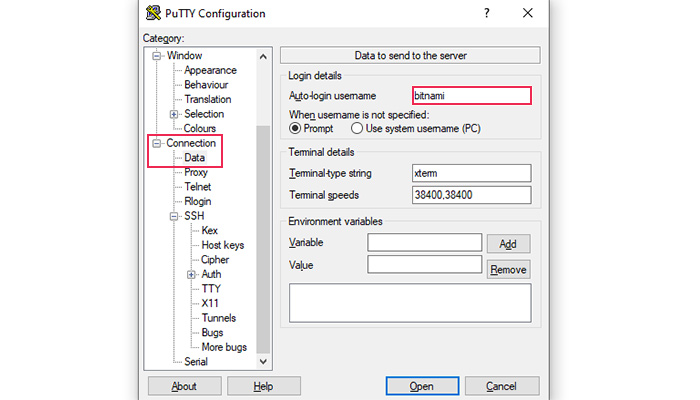Open the Selection category

(x=204, y=114)
